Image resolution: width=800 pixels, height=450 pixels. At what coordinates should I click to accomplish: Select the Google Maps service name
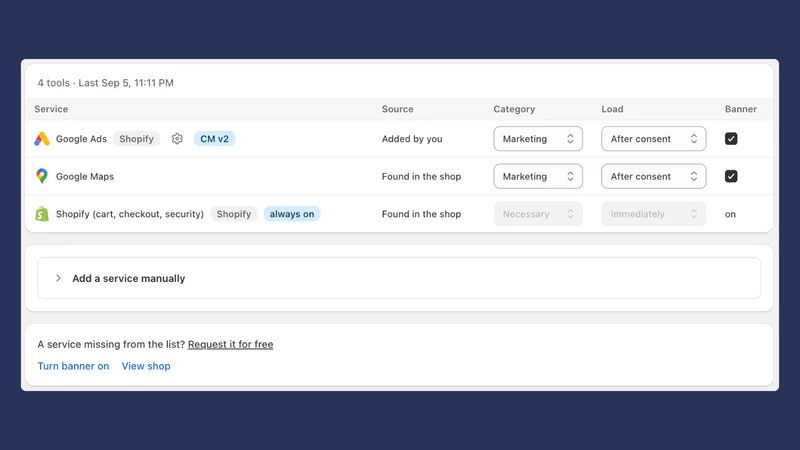point(85,177)
